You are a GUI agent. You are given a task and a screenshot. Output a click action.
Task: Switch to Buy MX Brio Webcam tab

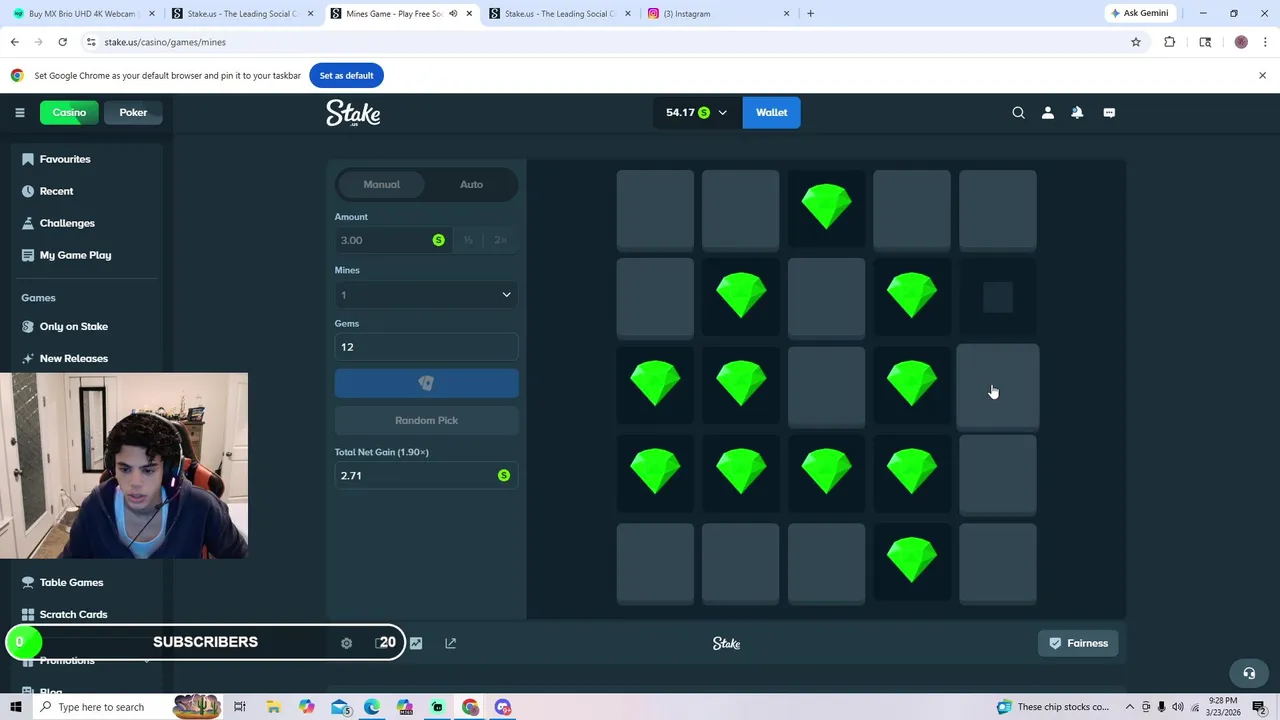pyautogui.click(x=84, y=14)
